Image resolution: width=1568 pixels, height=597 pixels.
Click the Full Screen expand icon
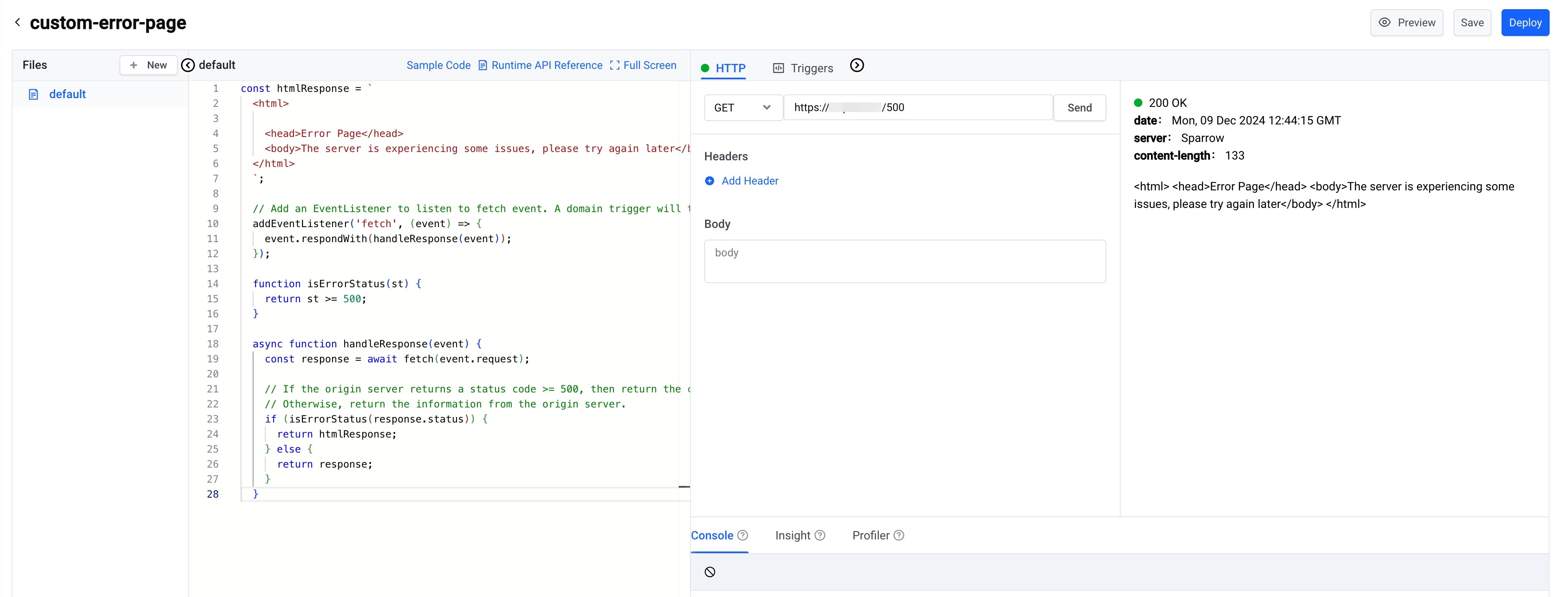coord(614,65)
